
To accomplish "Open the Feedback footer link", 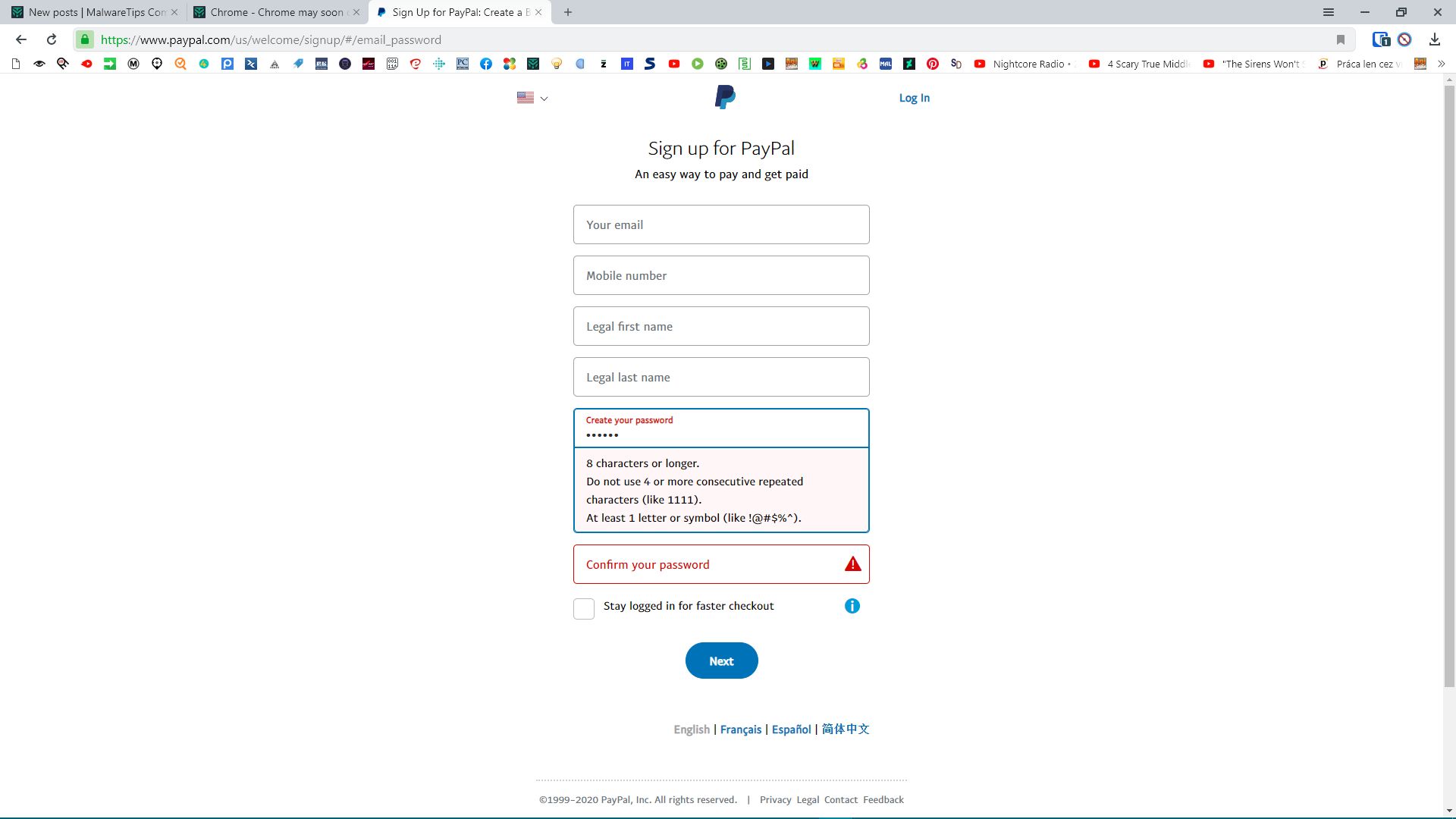I will click(883, 800).
